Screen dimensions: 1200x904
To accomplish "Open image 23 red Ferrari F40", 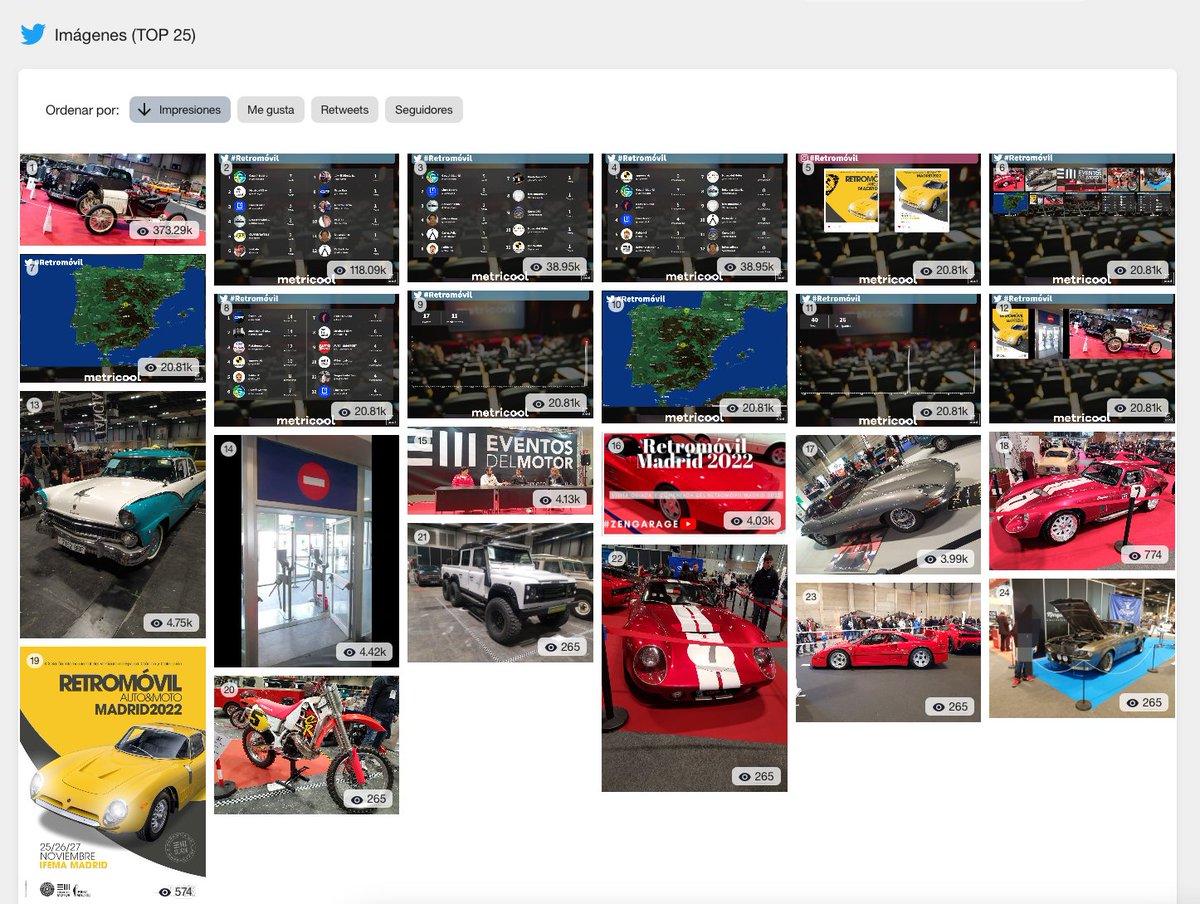I will (888, 652).
